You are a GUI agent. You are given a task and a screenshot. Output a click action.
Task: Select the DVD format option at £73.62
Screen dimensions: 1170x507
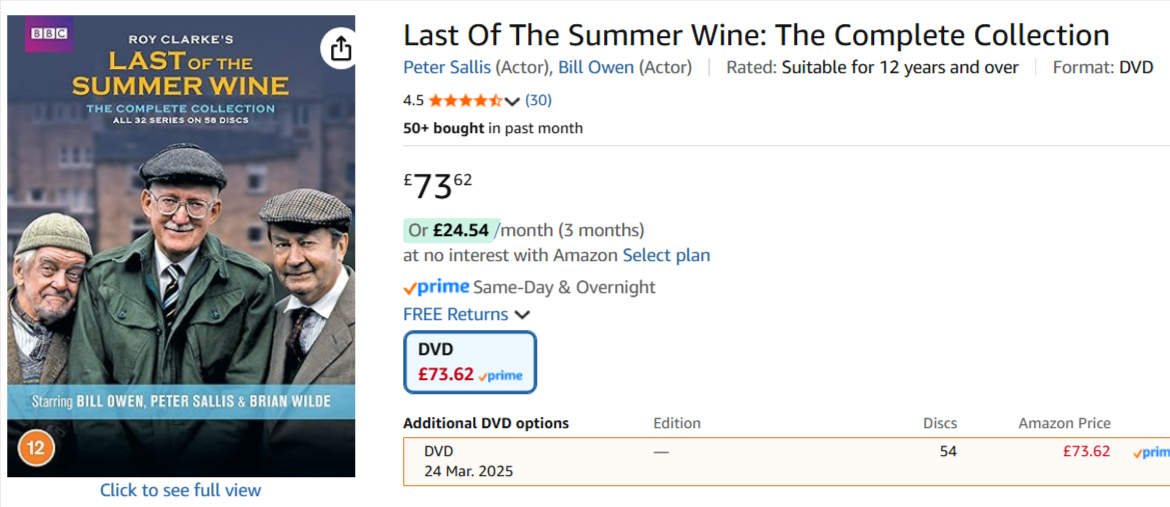coord(470,362)
